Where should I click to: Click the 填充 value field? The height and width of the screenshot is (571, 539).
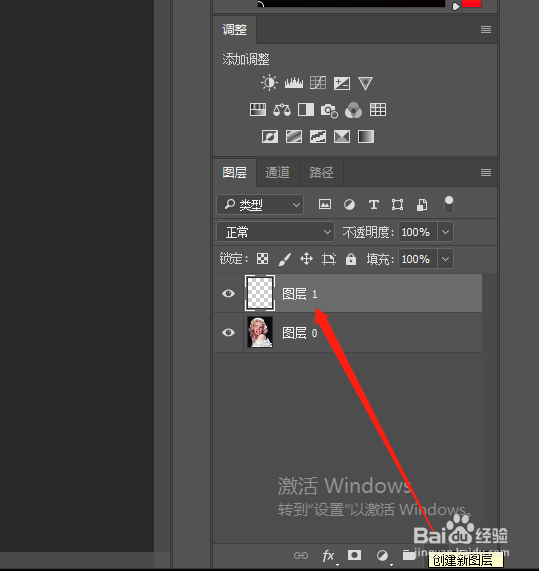tap(418, 259)
